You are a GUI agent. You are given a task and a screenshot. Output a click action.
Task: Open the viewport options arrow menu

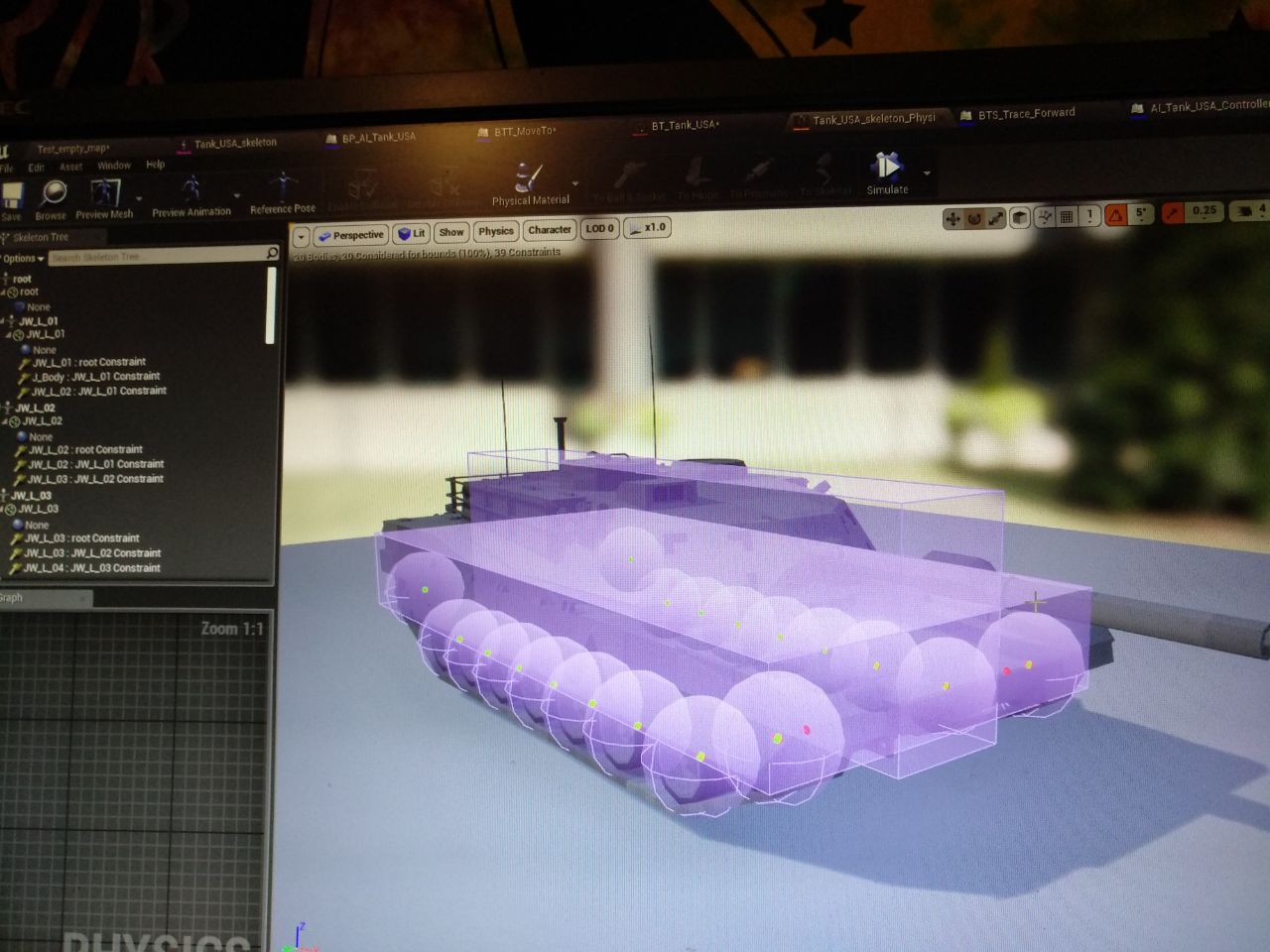click(x=301, y=237)
